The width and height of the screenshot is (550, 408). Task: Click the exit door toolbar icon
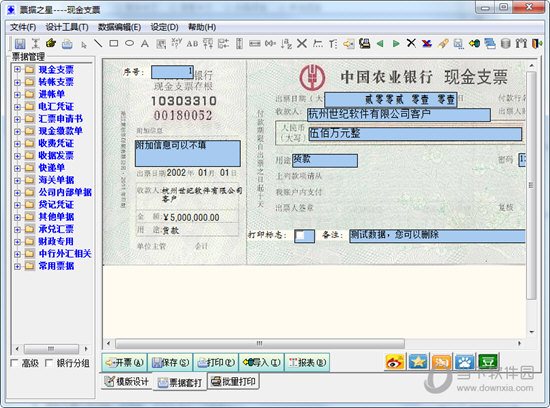537,44
